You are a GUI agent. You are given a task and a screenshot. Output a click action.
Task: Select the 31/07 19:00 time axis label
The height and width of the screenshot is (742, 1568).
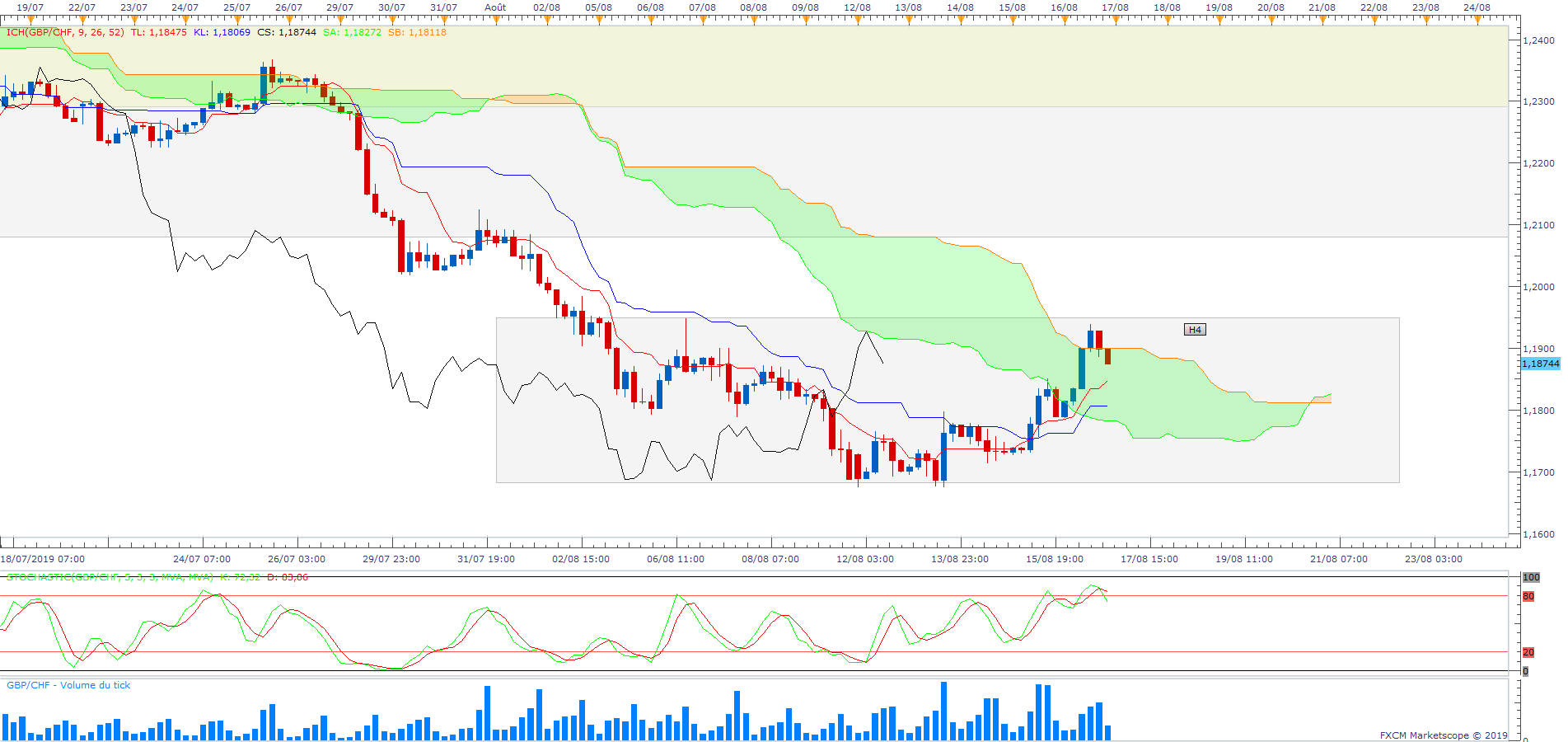click(486, 559)
